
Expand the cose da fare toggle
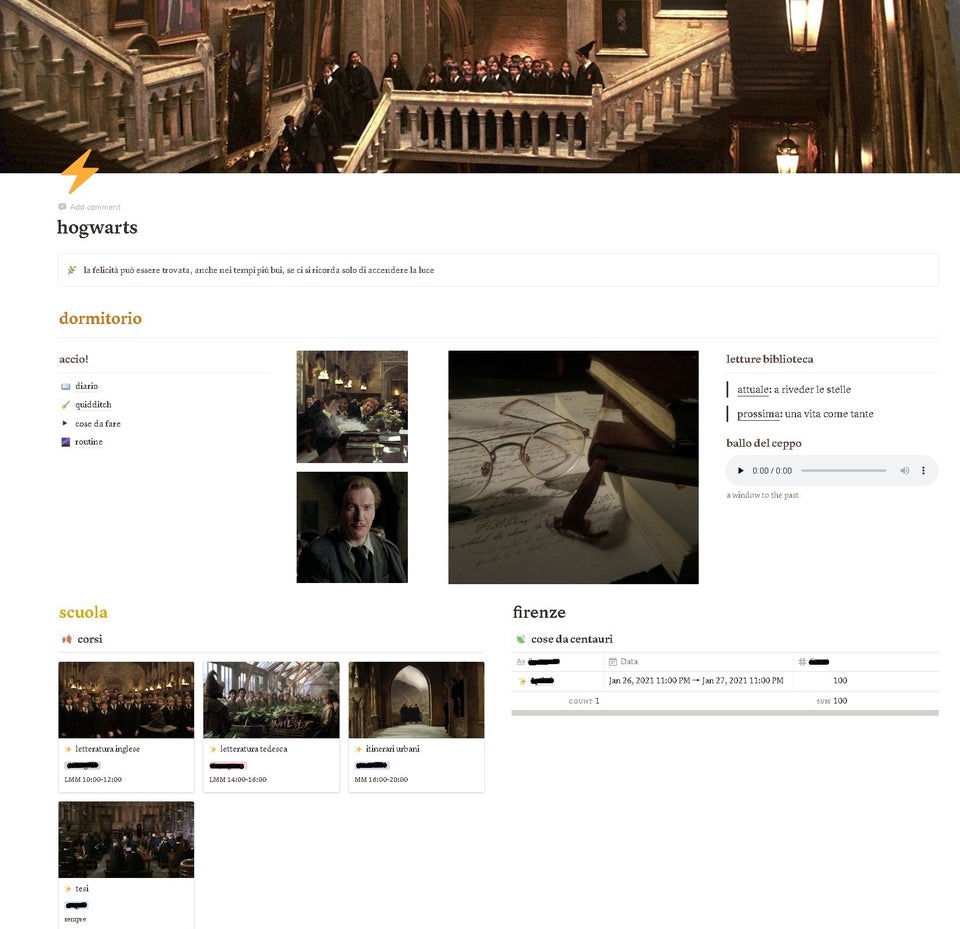(x=65, y=423)
